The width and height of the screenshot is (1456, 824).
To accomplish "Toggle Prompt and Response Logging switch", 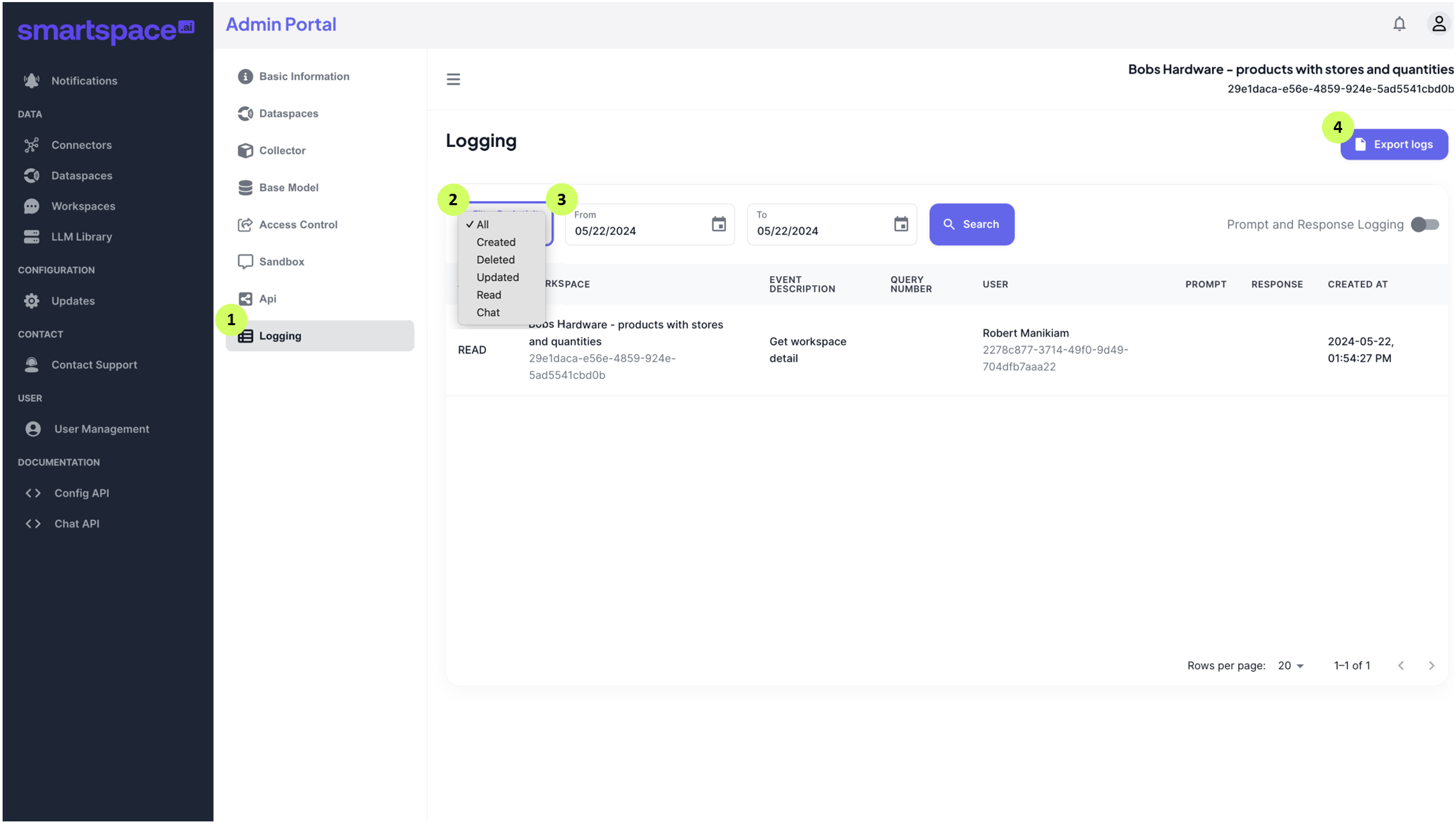I will [1424, 225].
